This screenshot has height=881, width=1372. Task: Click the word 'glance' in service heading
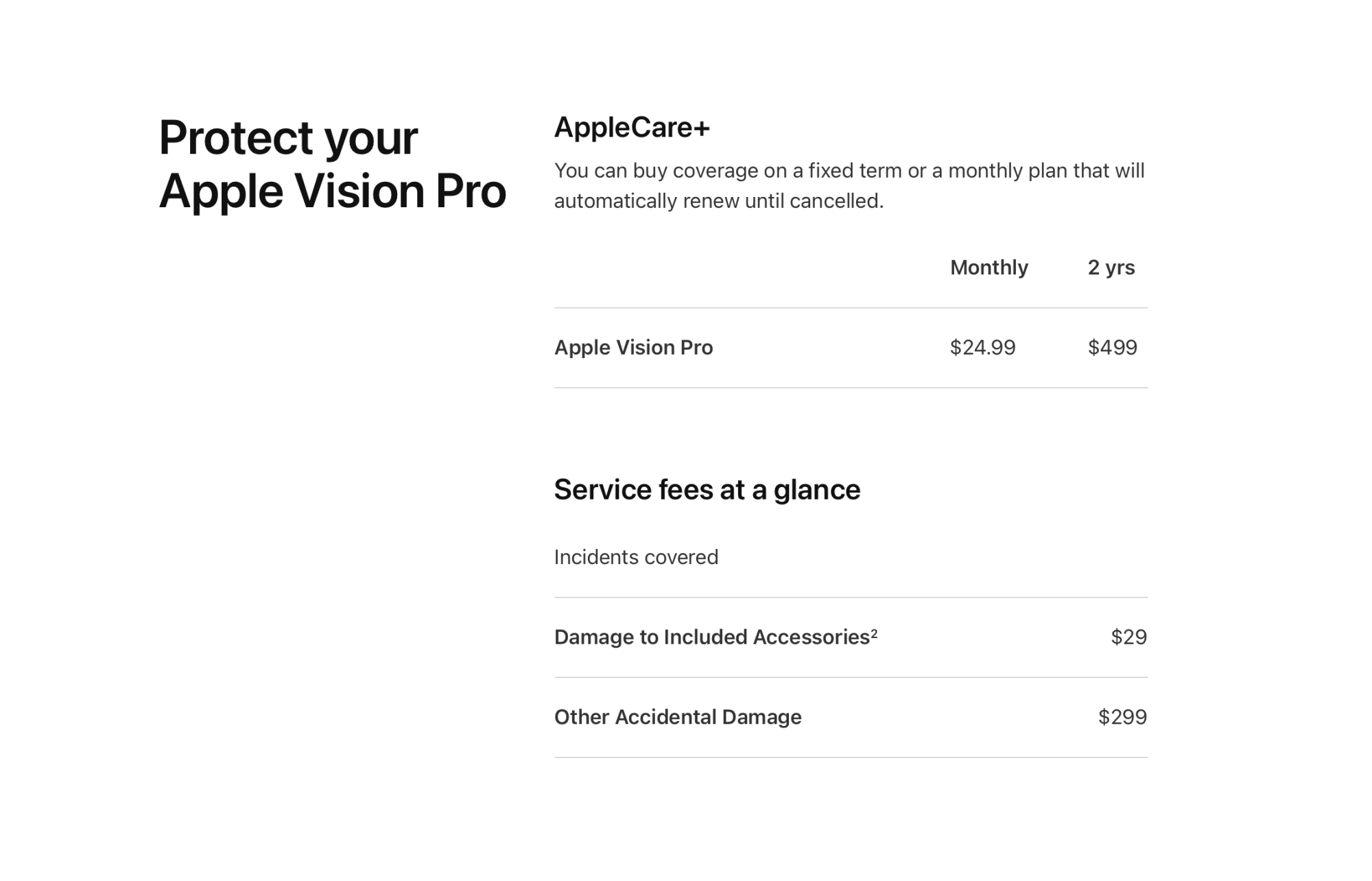pyautogui.click(x=817, y=491)
